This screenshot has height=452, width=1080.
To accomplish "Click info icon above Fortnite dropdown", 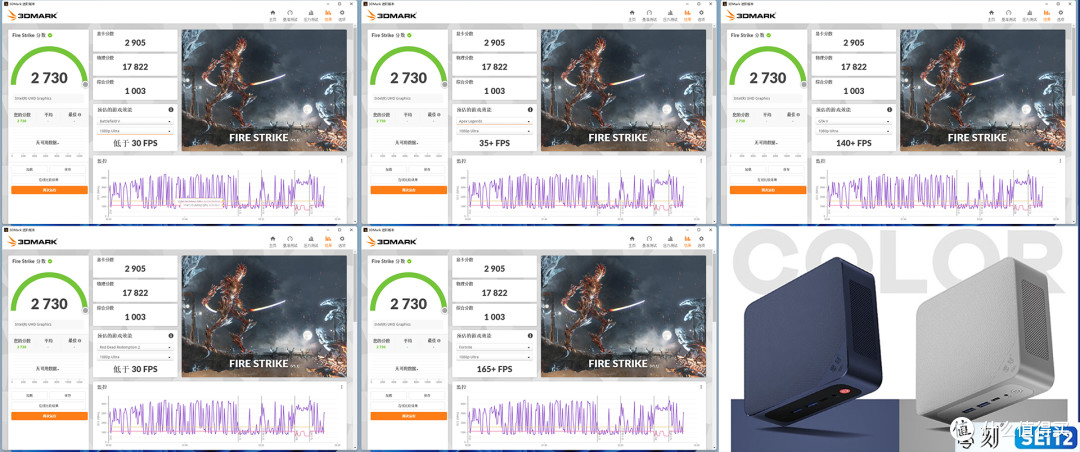I will (529, 336).
